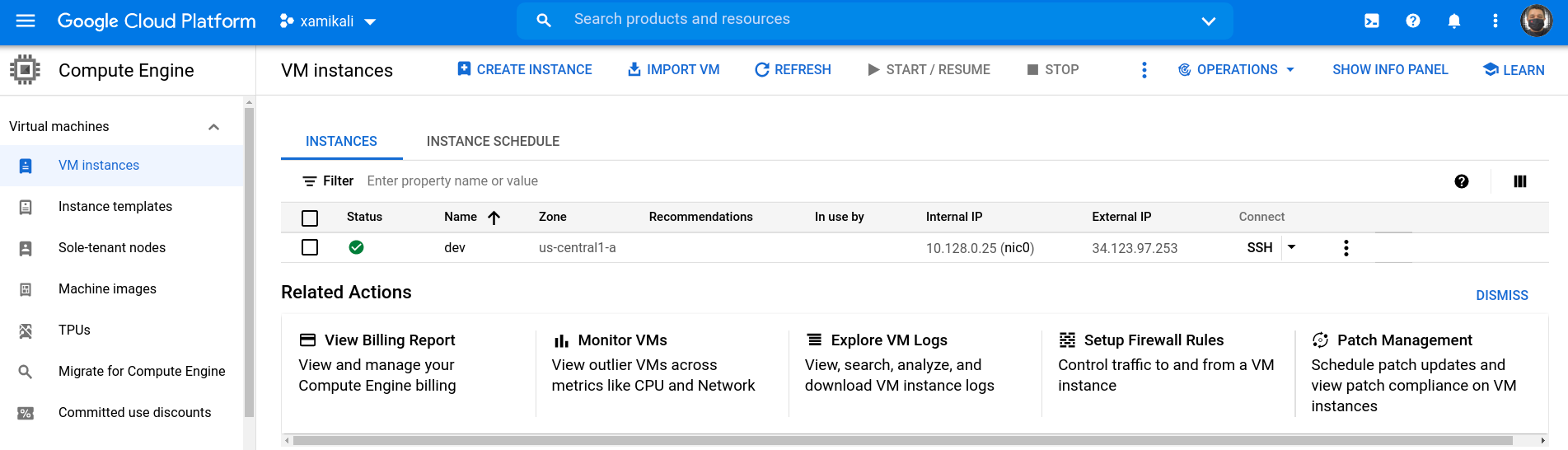Open dev instance row kebab menu
Screen dimensions: 1568x450
click(x=1346, y=247)
